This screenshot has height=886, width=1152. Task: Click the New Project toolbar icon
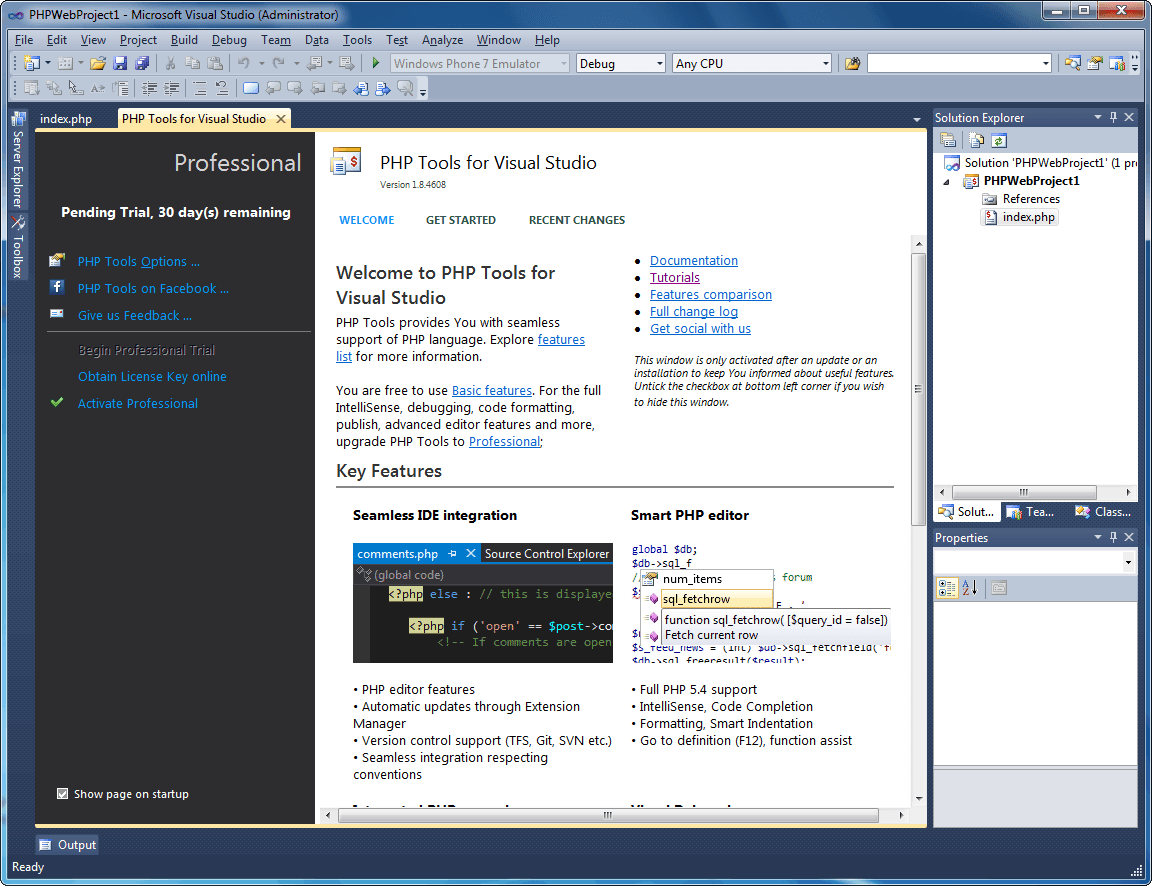[31, 64]
